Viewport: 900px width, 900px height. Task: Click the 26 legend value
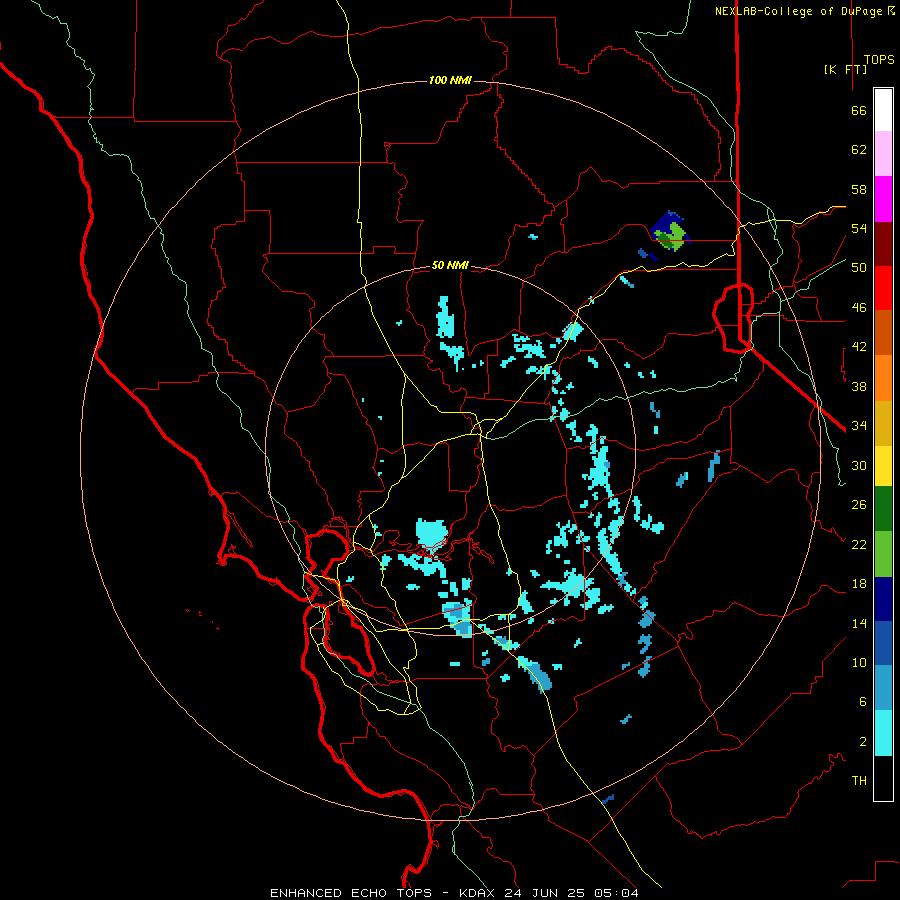(859, 505)
